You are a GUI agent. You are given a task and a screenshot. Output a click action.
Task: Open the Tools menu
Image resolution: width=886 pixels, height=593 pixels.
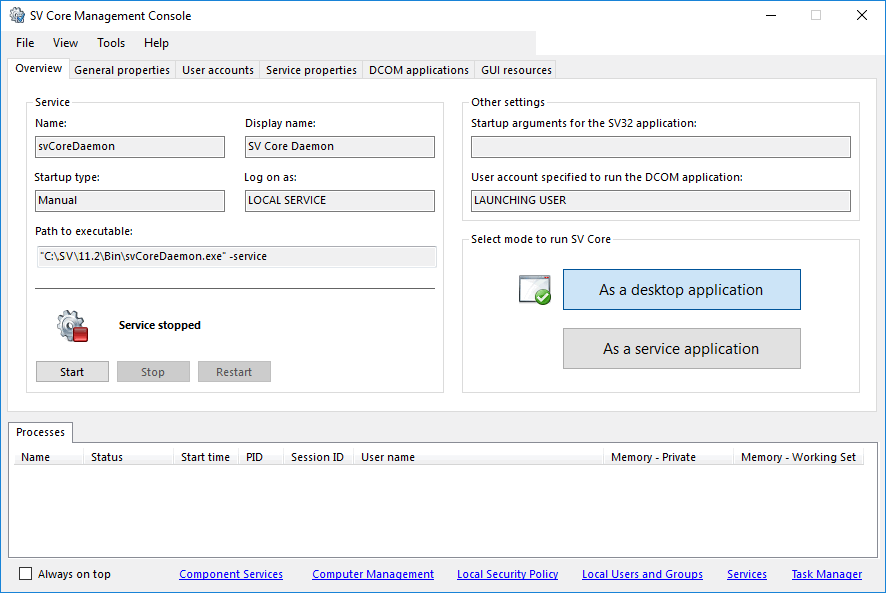tap(110, 43)
